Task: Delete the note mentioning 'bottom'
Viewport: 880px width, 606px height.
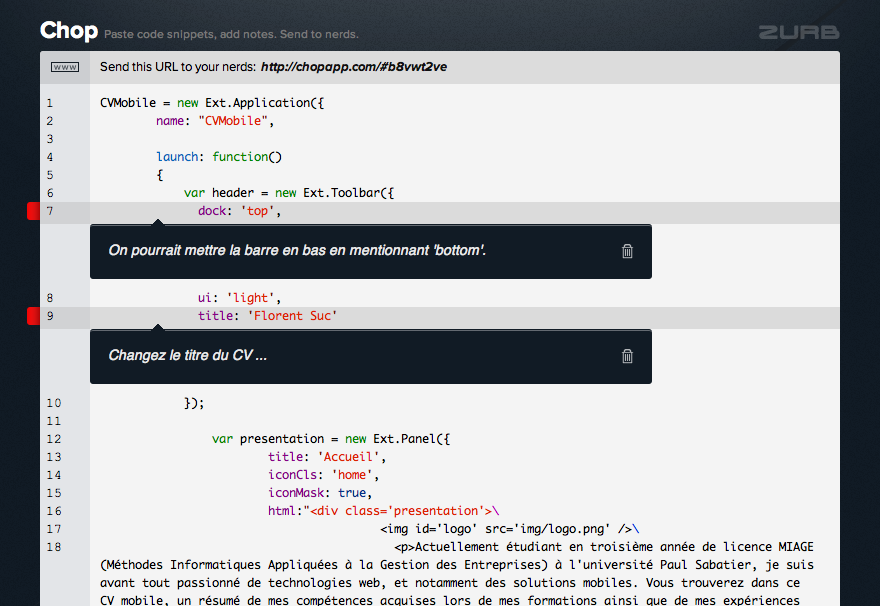Action: click(627, 251)
